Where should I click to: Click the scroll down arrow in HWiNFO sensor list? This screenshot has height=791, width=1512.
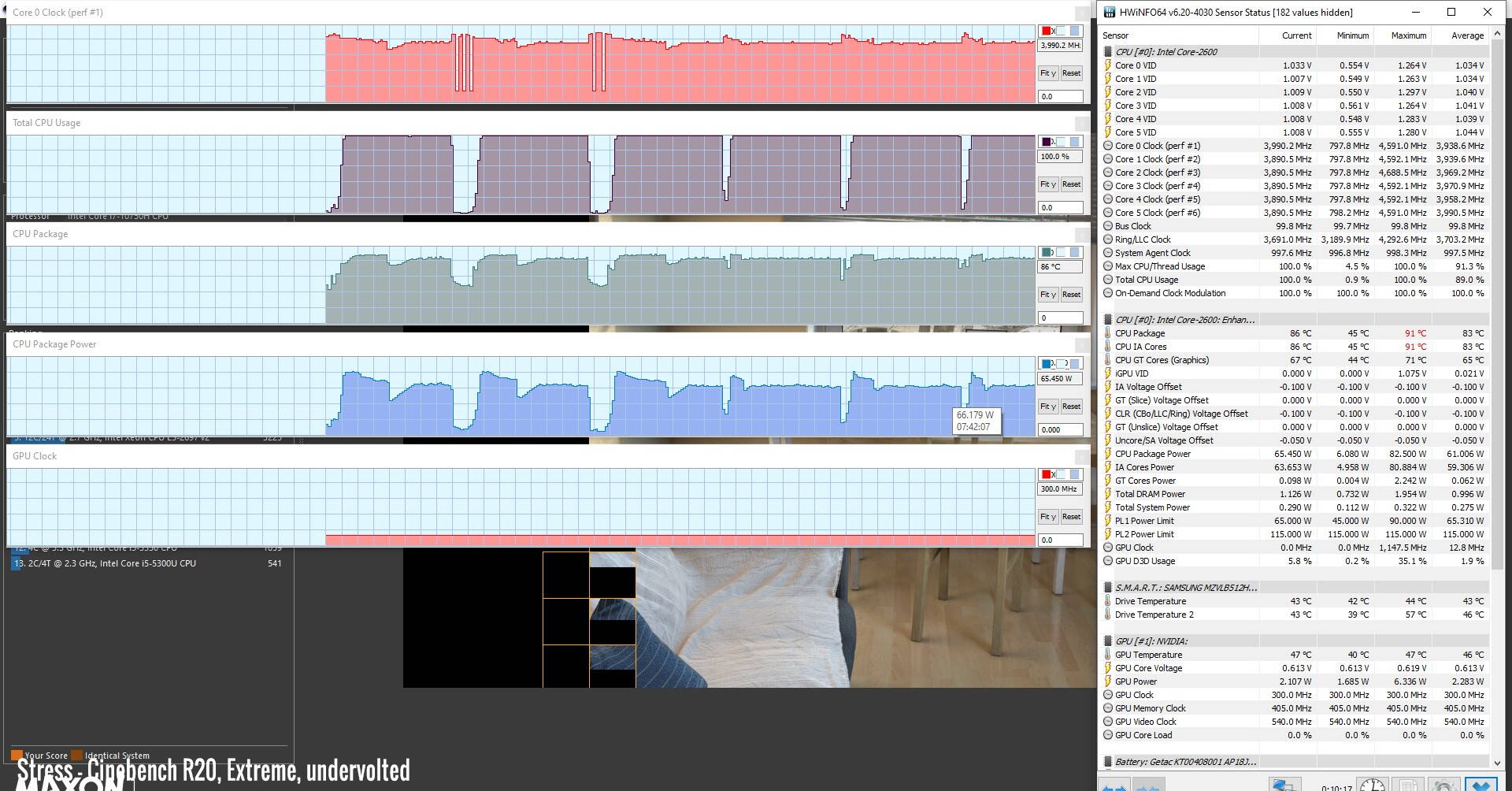click(x=1497, y=762)
